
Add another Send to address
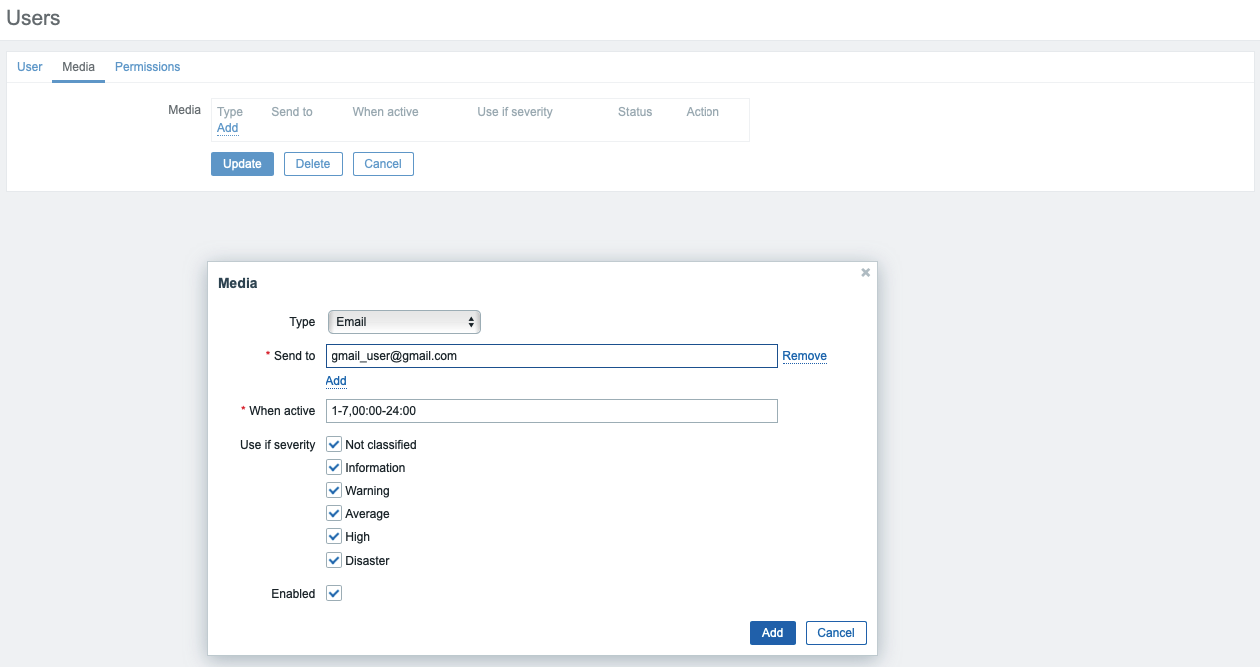point(336,381)
